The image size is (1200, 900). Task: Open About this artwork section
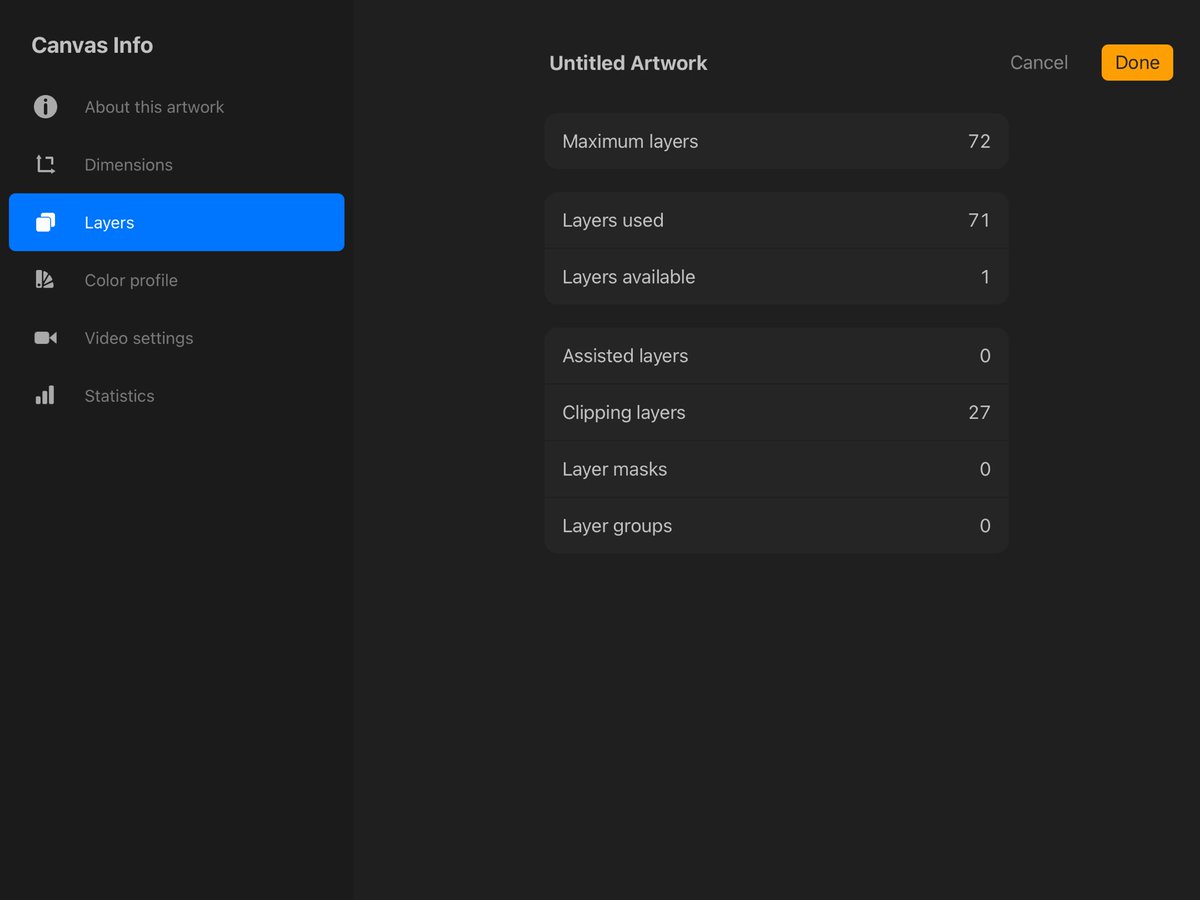point(176,107)
